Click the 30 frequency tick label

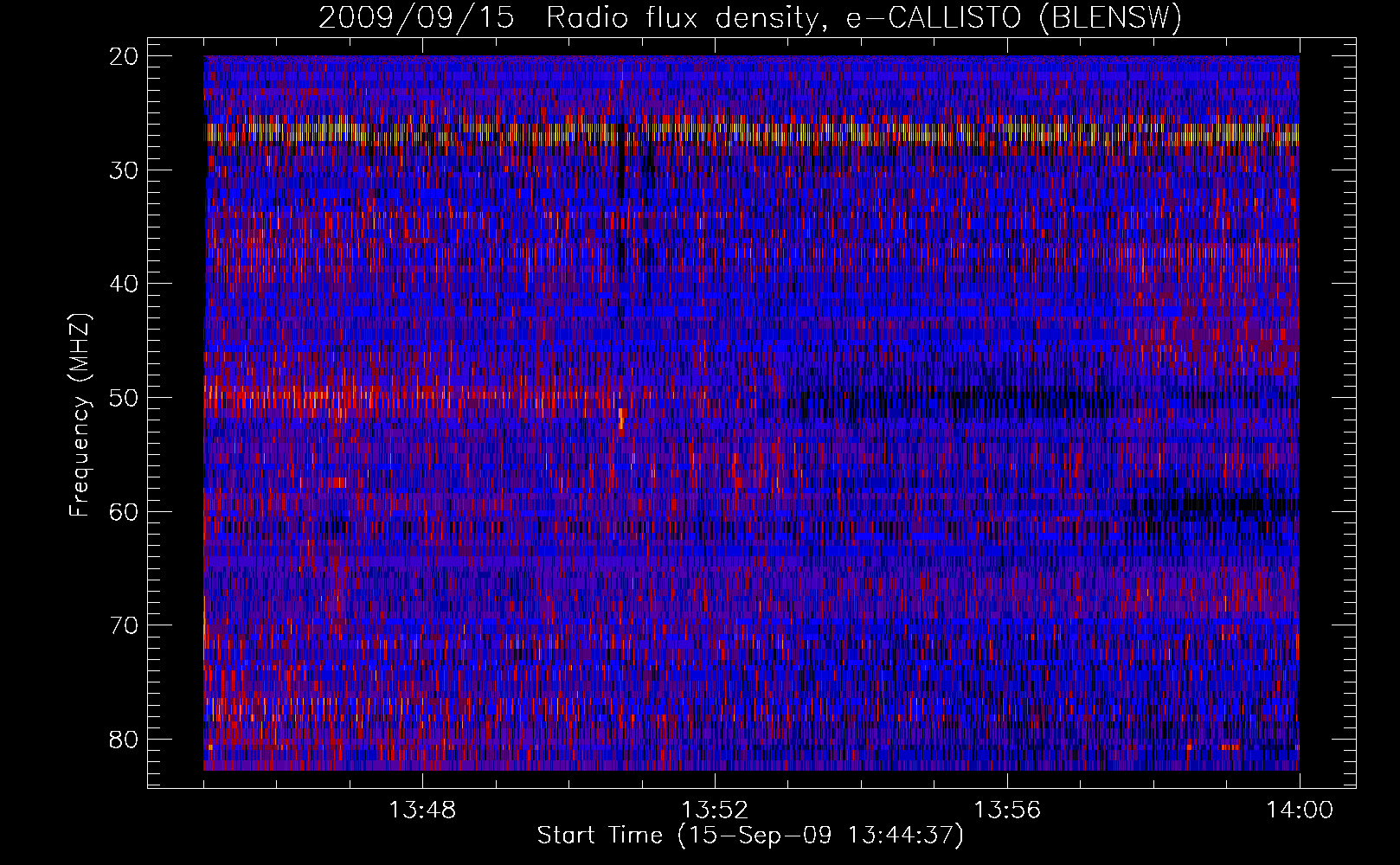coord(125,170)
